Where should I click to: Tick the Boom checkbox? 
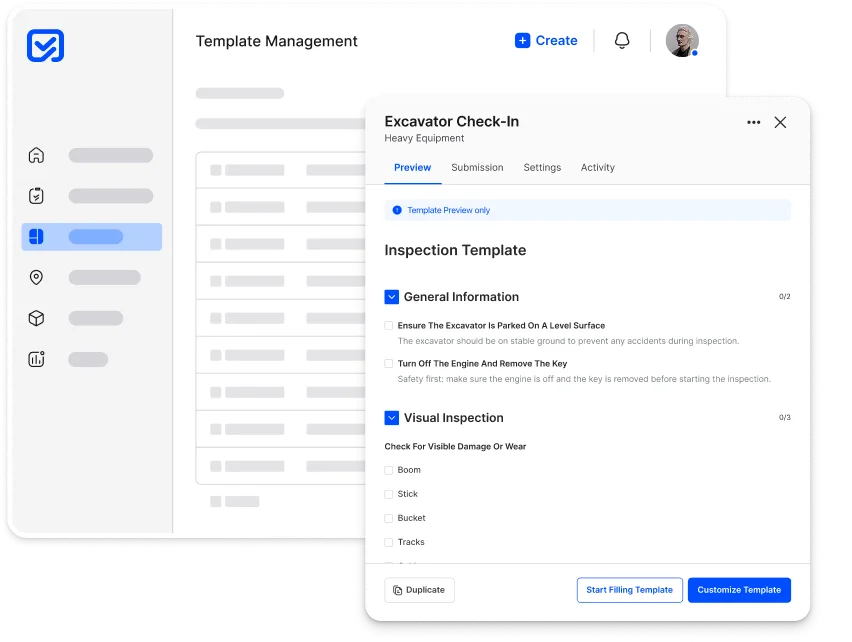click(x=389, y=470)
